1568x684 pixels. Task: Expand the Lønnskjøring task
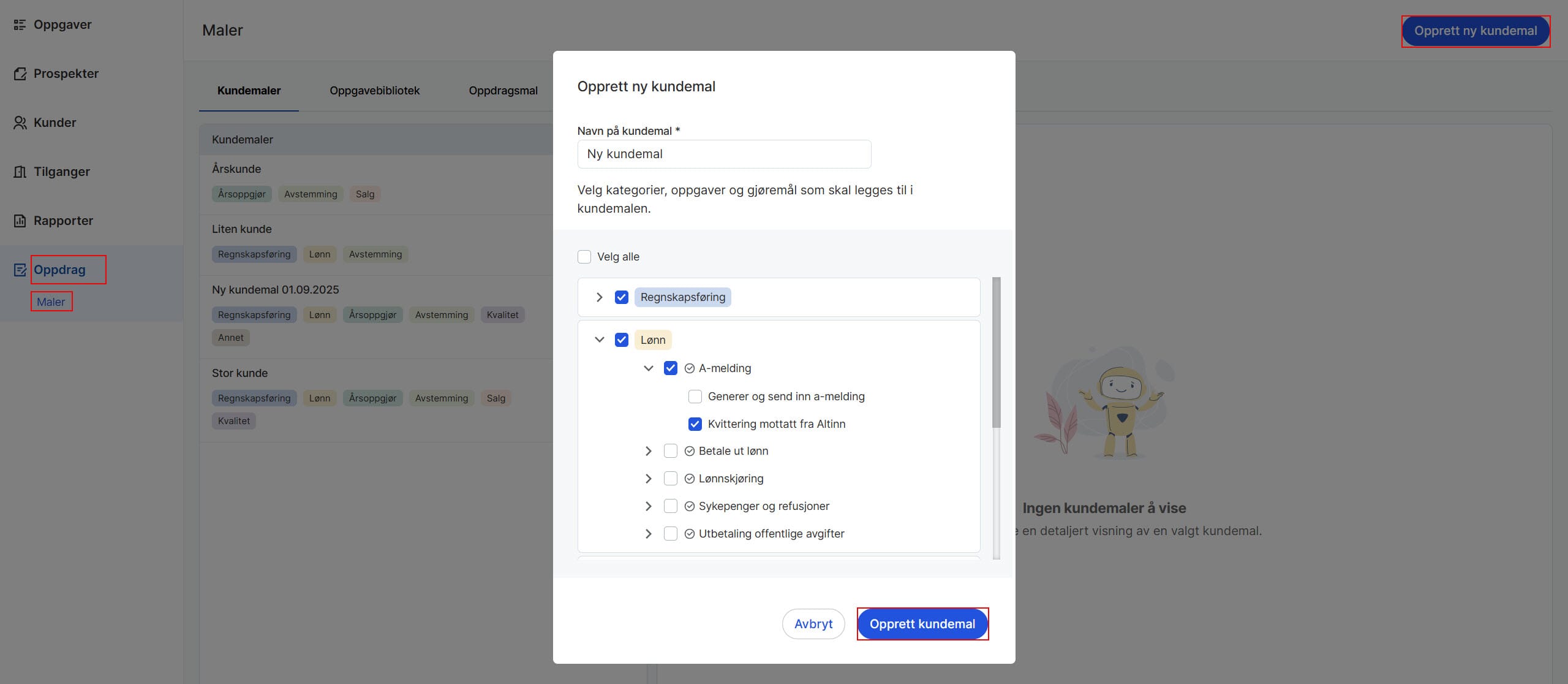click(x=649, y=479)
